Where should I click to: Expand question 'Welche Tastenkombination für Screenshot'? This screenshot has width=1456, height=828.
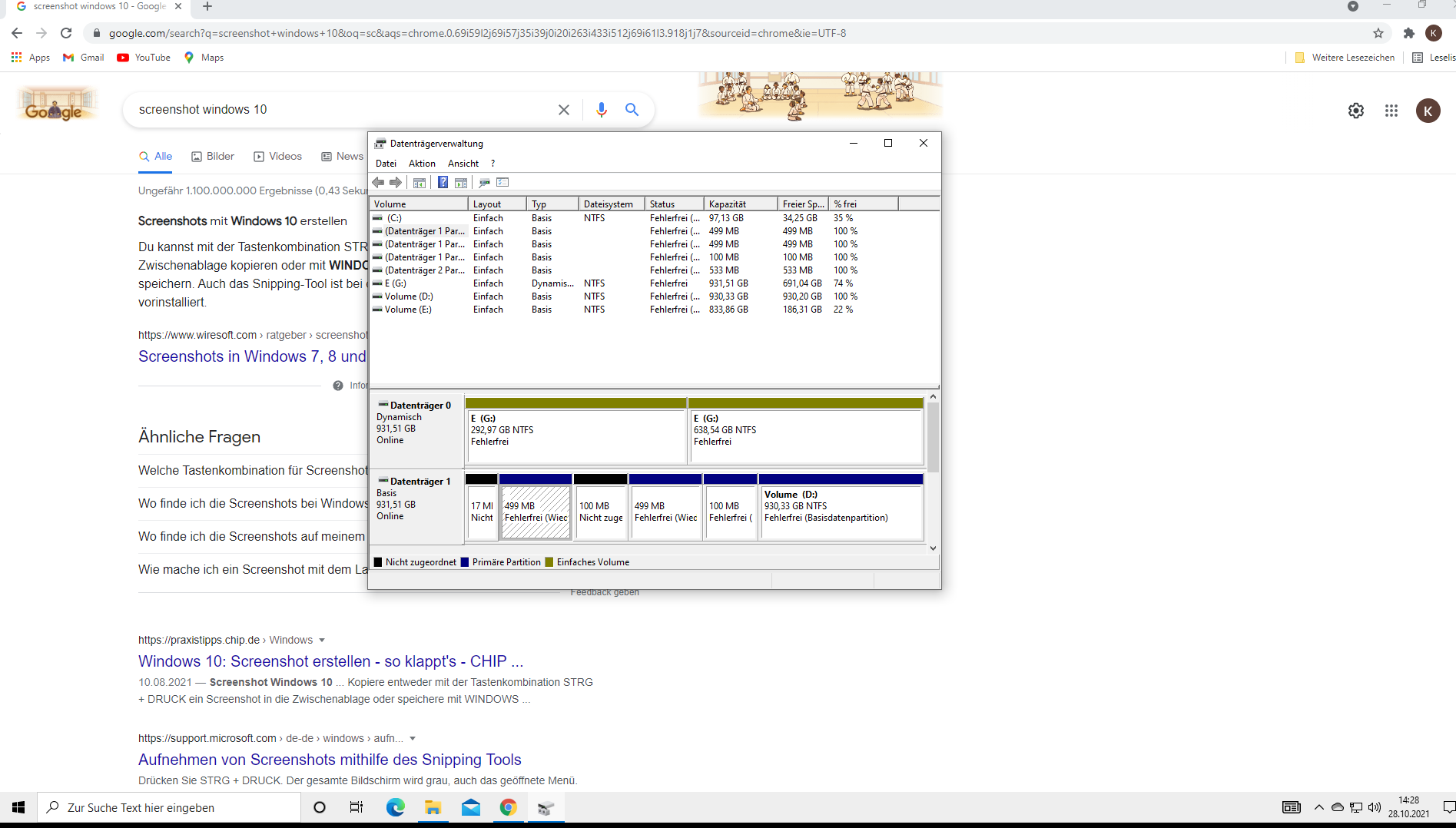(253, 470)
